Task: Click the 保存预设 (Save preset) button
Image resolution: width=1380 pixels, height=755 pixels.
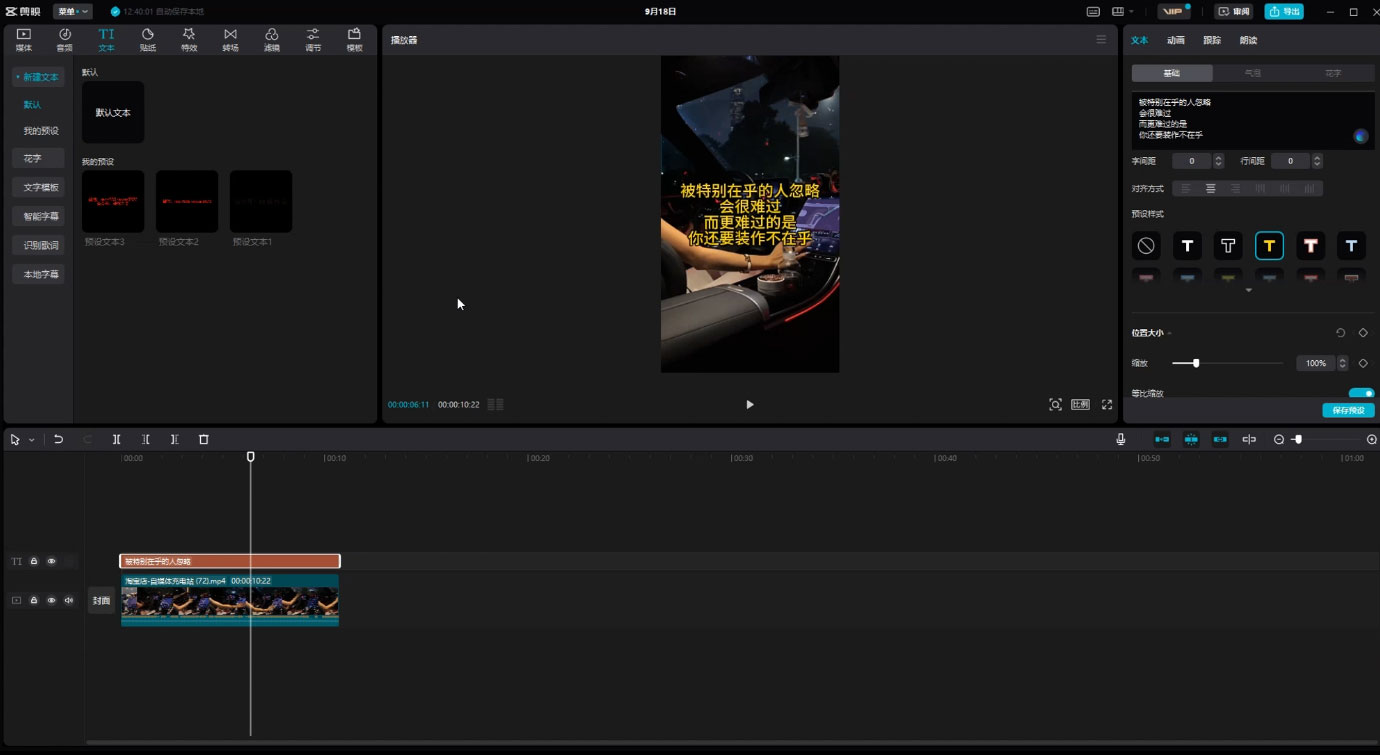Action: point(1348,410)
